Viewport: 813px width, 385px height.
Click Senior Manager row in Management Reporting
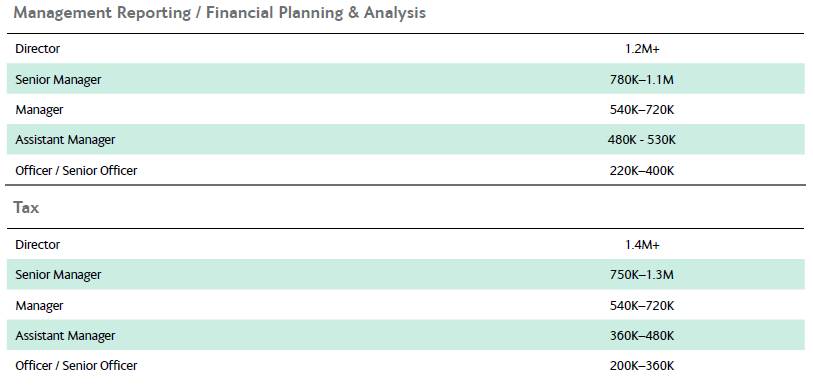(x=405, y=79)
